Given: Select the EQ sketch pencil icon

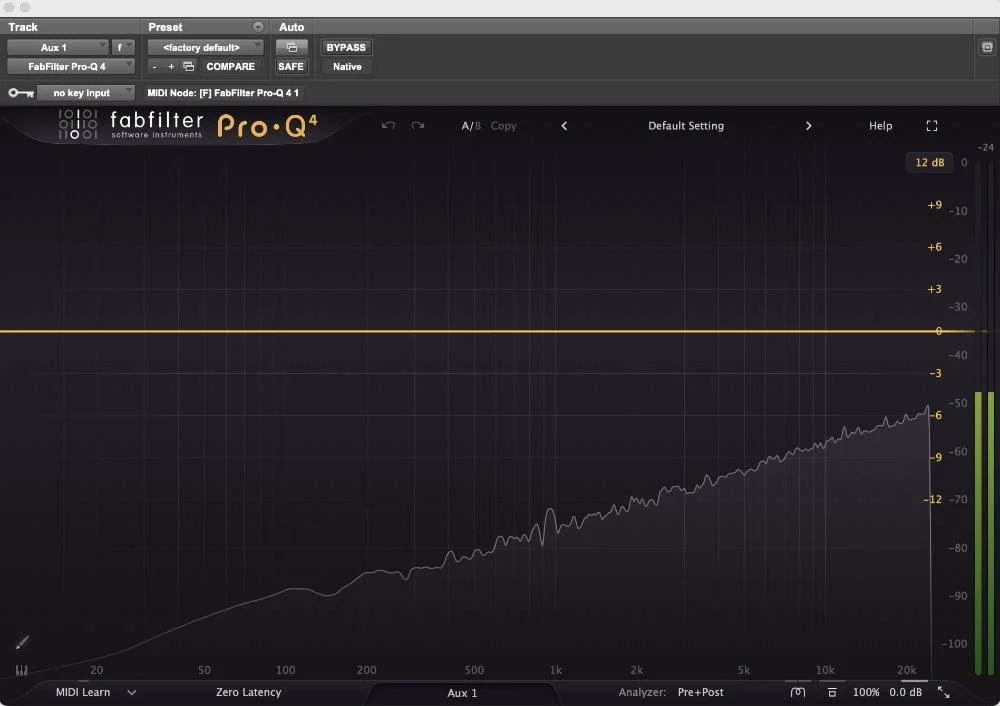Looking at the screenshot, I should click(22, 642).
